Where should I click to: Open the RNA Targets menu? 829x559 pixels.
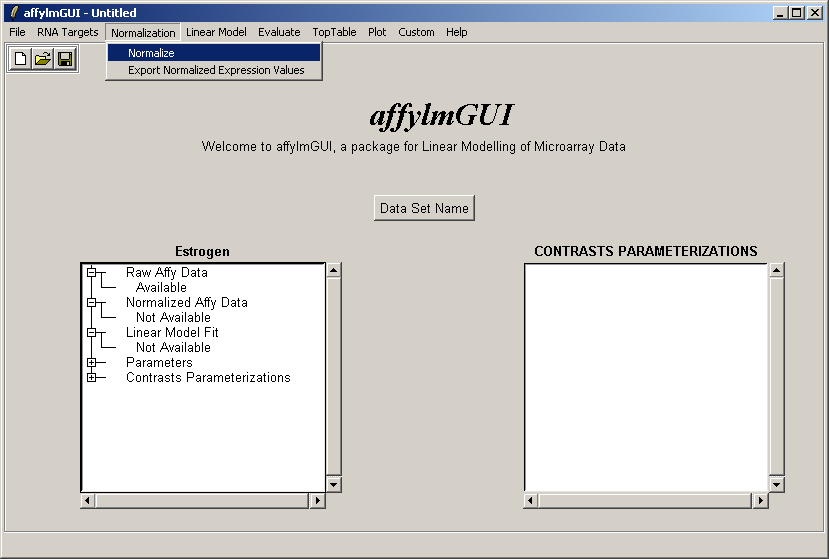coord(68,32)
